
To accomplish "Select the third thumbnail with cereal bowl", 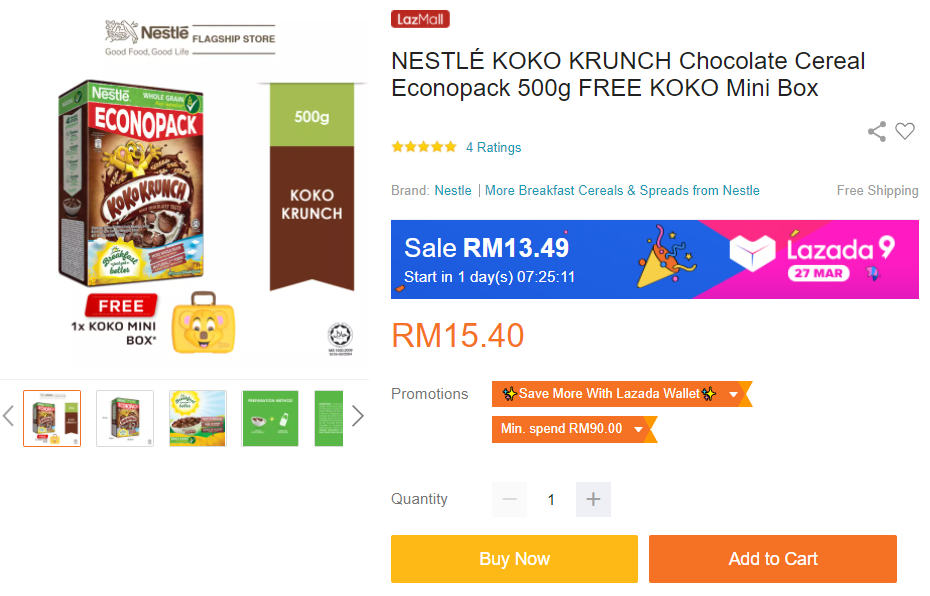I will tap(198, 418).
